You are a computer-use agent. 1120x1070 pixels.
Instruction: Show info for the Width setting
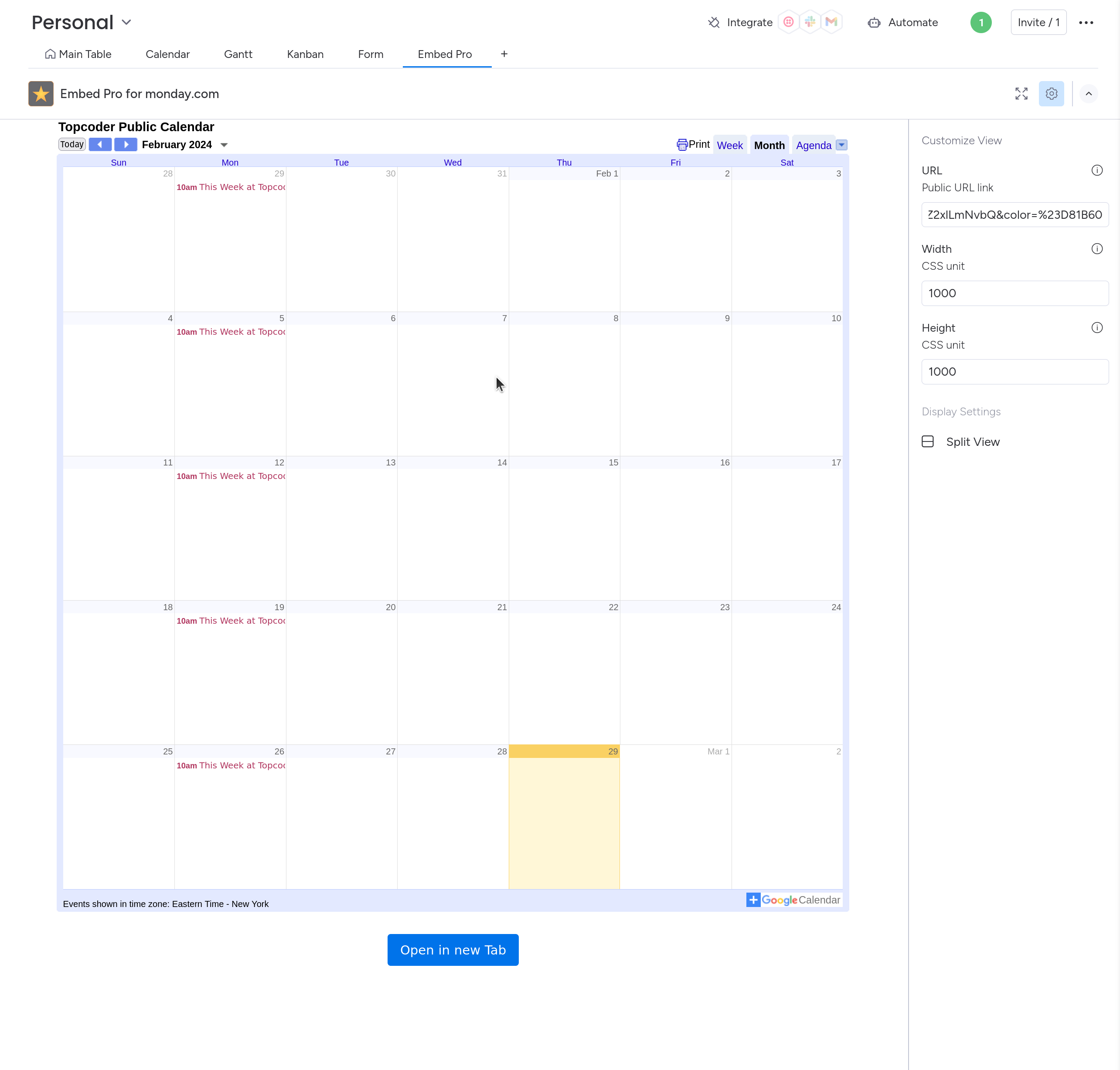(x=1096, y=249)
